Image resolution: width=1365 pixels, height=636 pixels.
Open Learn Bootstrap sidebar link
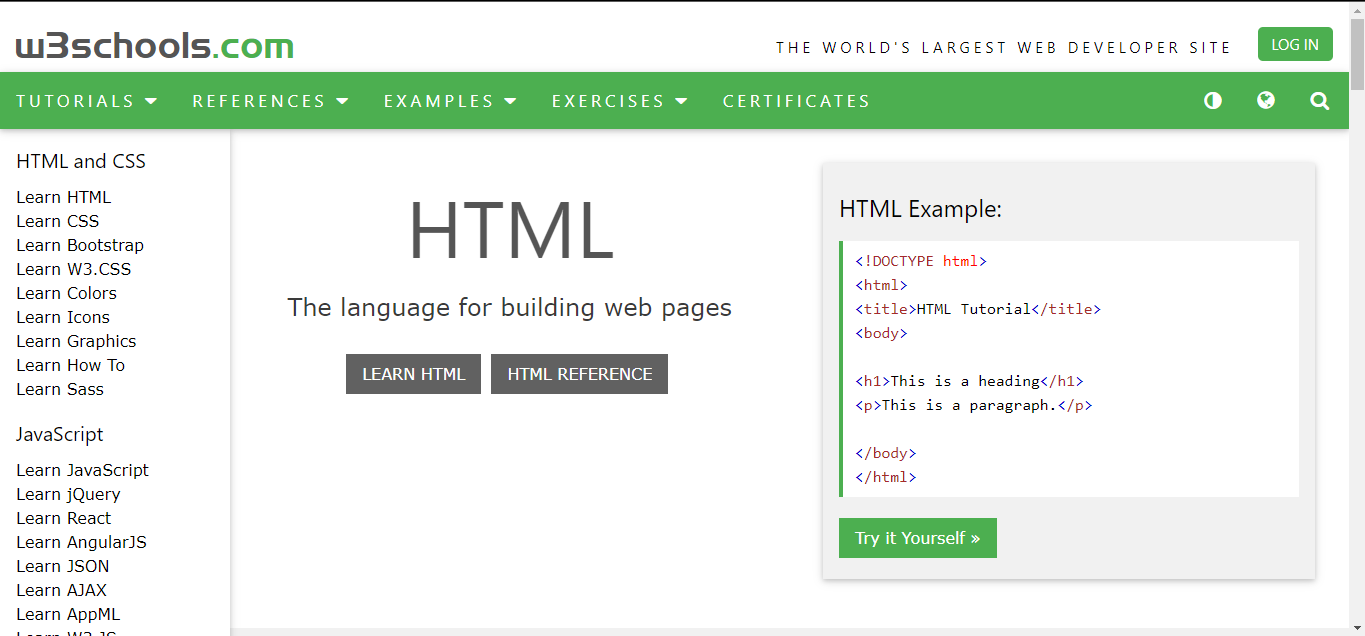tap(80, 245)
